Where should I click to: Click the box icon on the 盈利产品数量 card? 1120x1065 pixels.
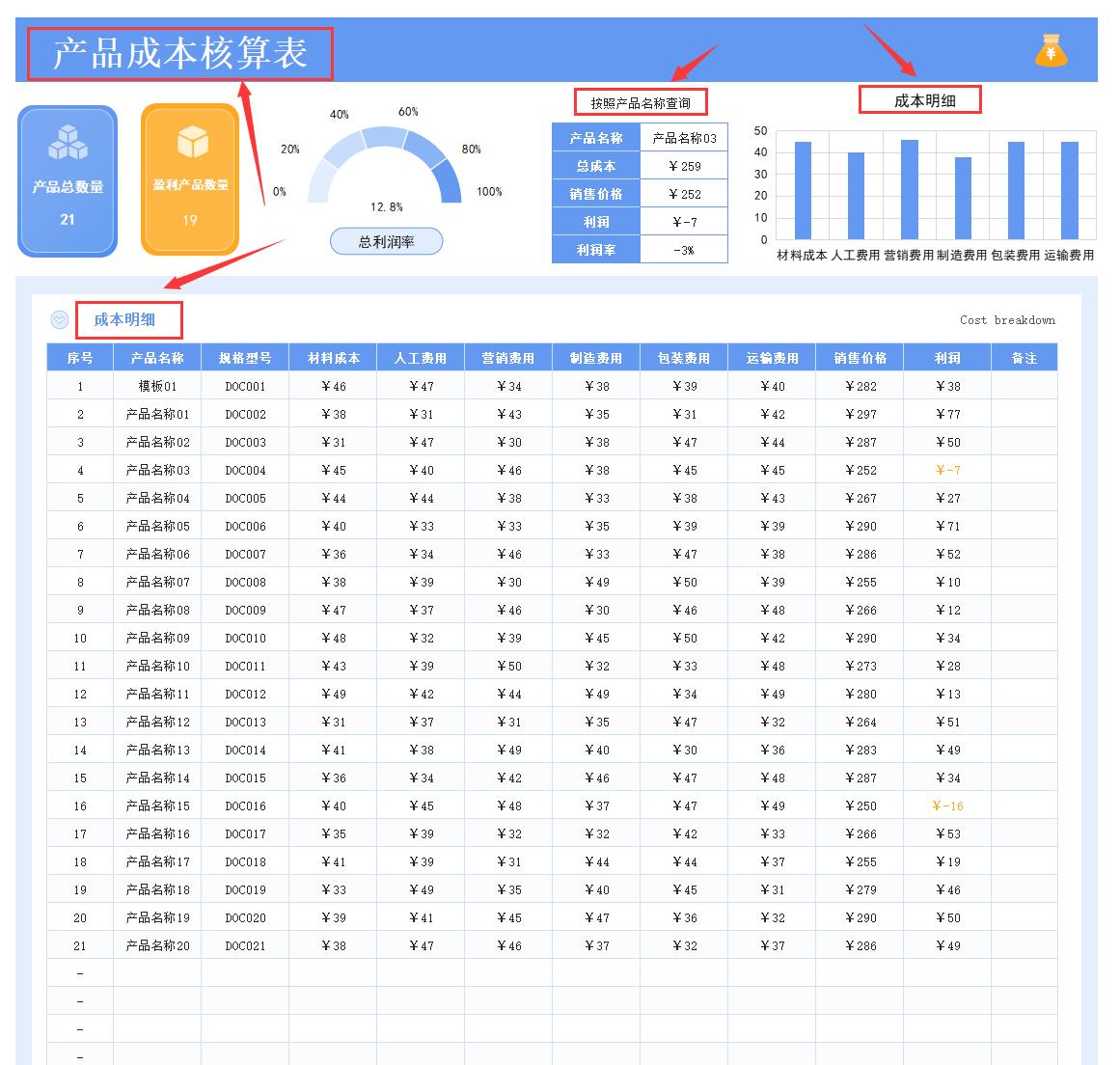click(189, 141)
